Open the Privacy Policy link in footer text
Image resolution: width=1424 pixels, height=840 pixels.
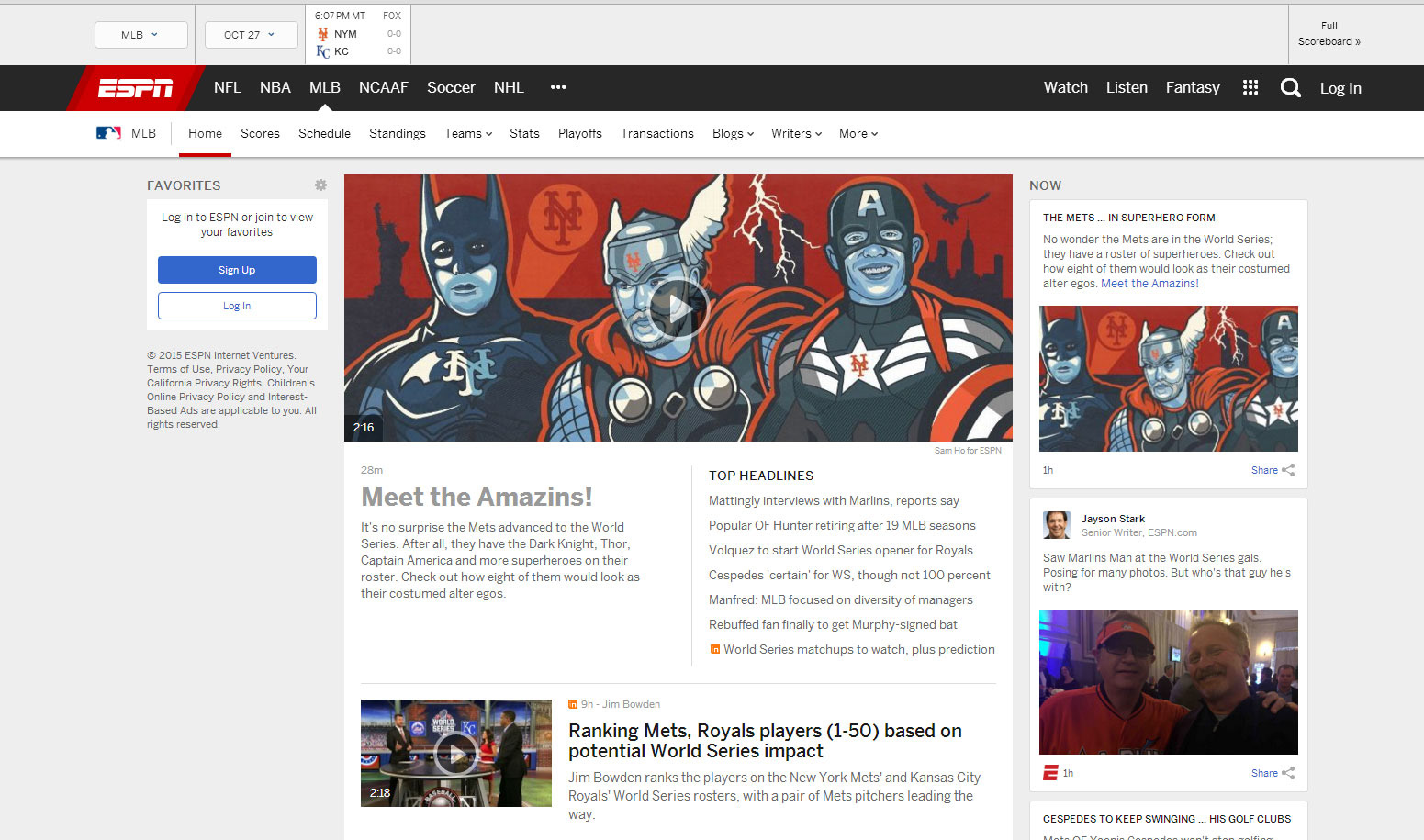(249, 369)
